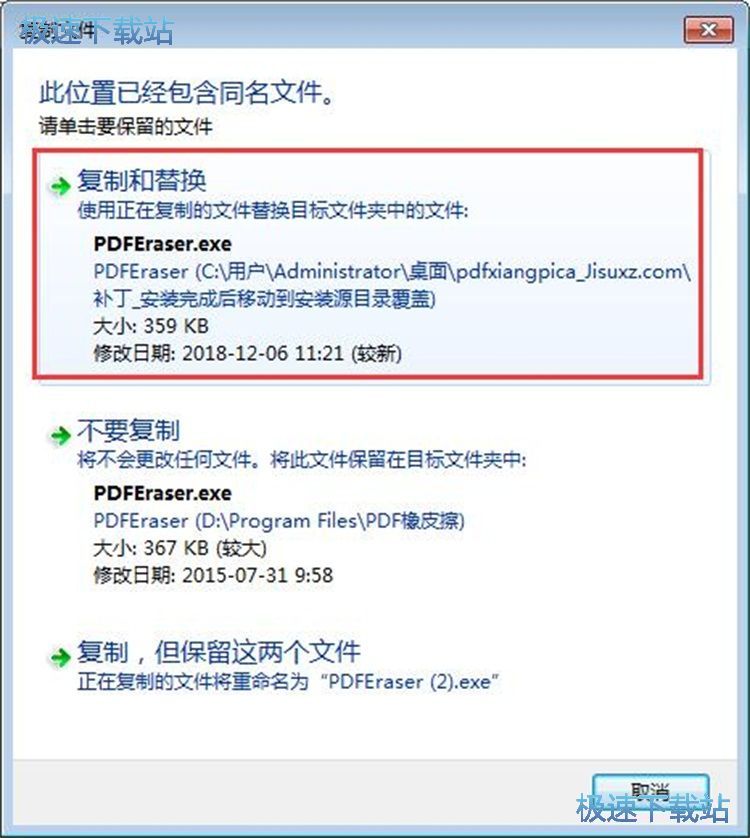Click green arrow next to 复制，但保留这两个文件
This screenshot has width=750, height=838.
(x=60, y=657)
